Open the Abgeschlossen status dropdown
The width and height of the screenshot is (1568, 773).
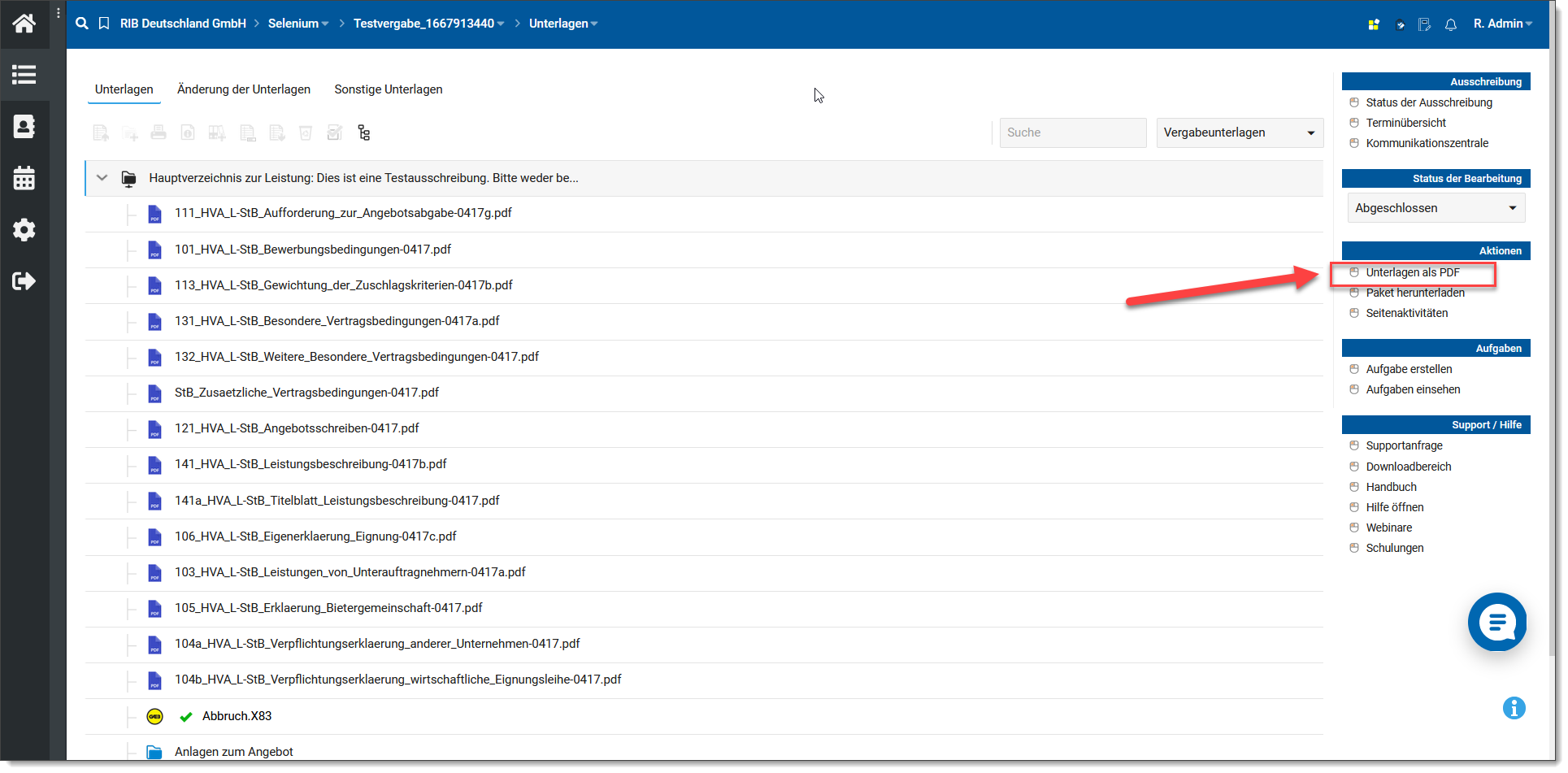tap(1436, 208)
